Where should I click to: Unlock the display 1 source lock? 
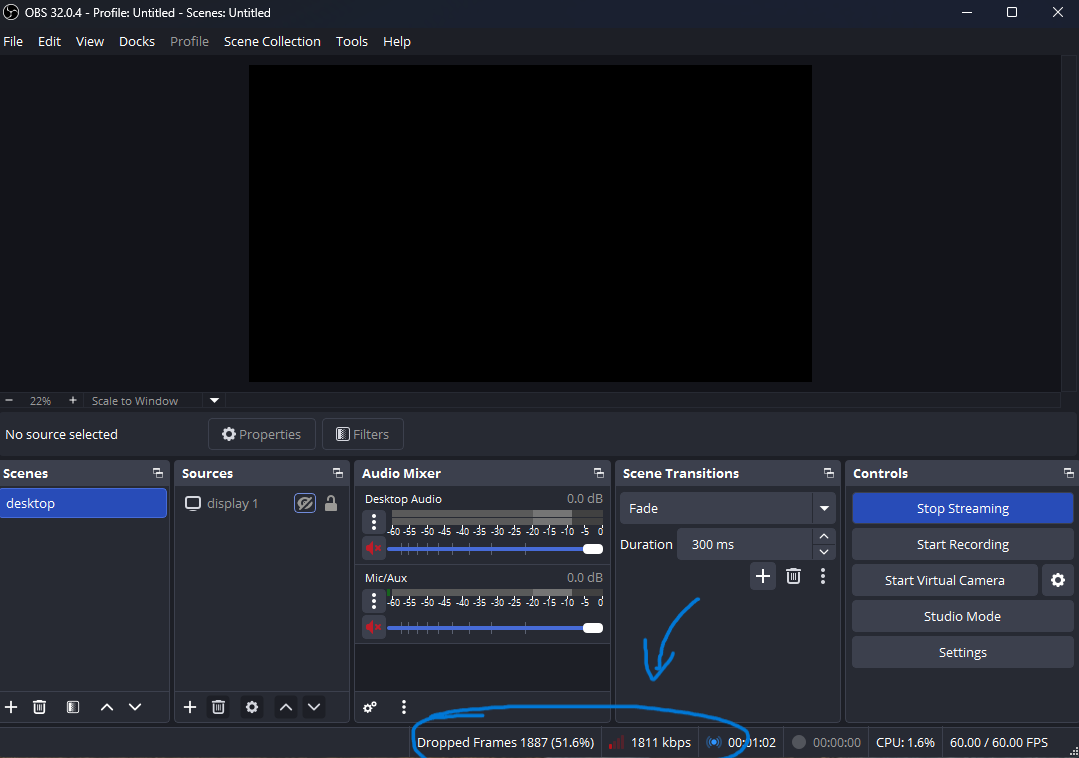(x=331, y=503)
